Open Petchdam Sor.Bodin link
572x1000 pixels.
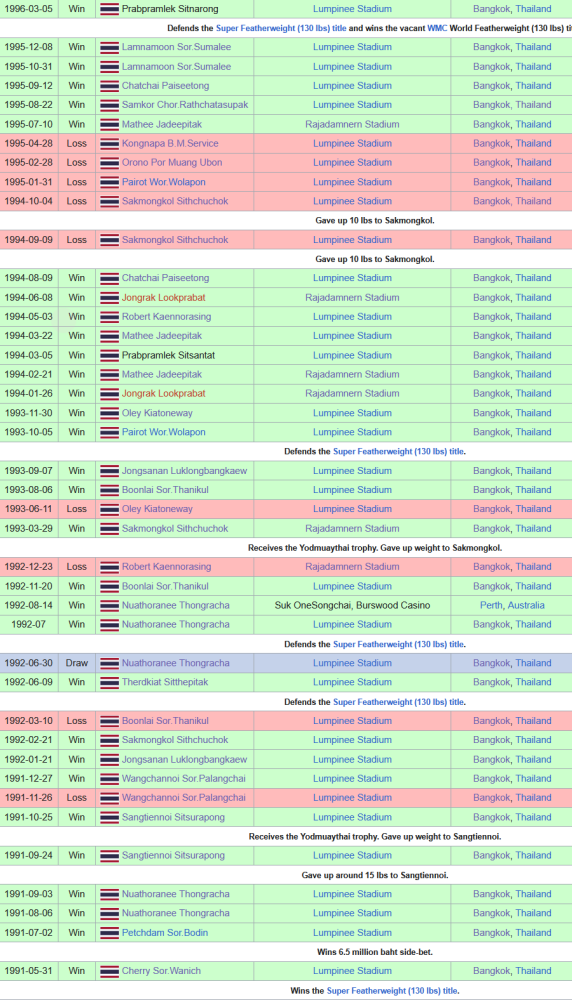point(165,932)
